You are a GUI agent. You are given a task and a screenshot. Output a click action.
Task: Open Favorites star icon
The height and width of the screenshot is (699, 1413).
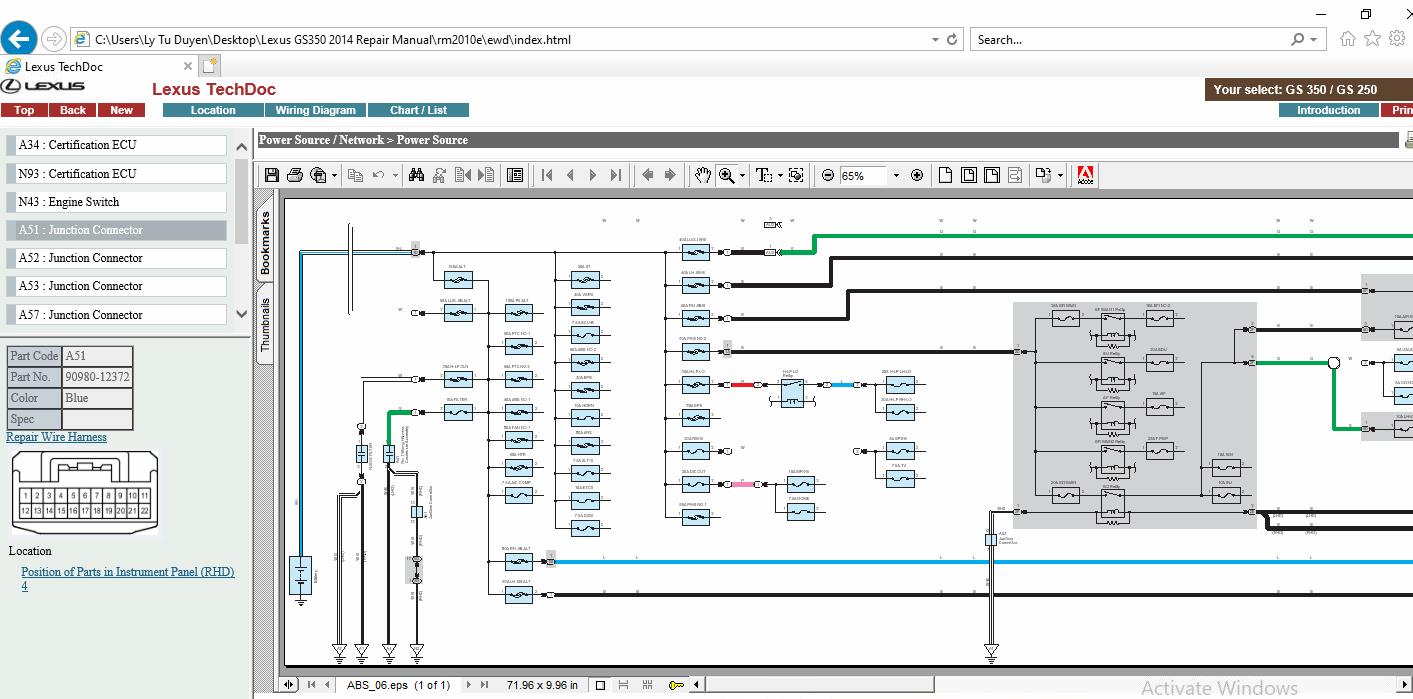[1372, 39]
